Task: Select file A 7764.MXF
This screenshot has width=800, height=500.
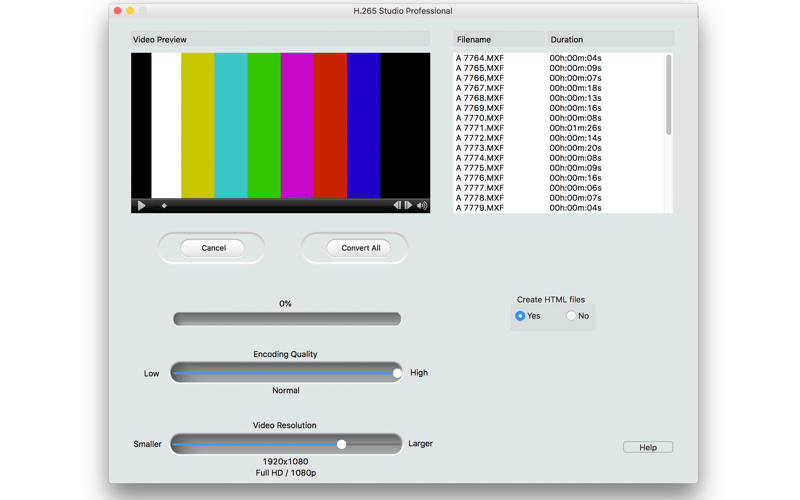Action: (480, 58)
